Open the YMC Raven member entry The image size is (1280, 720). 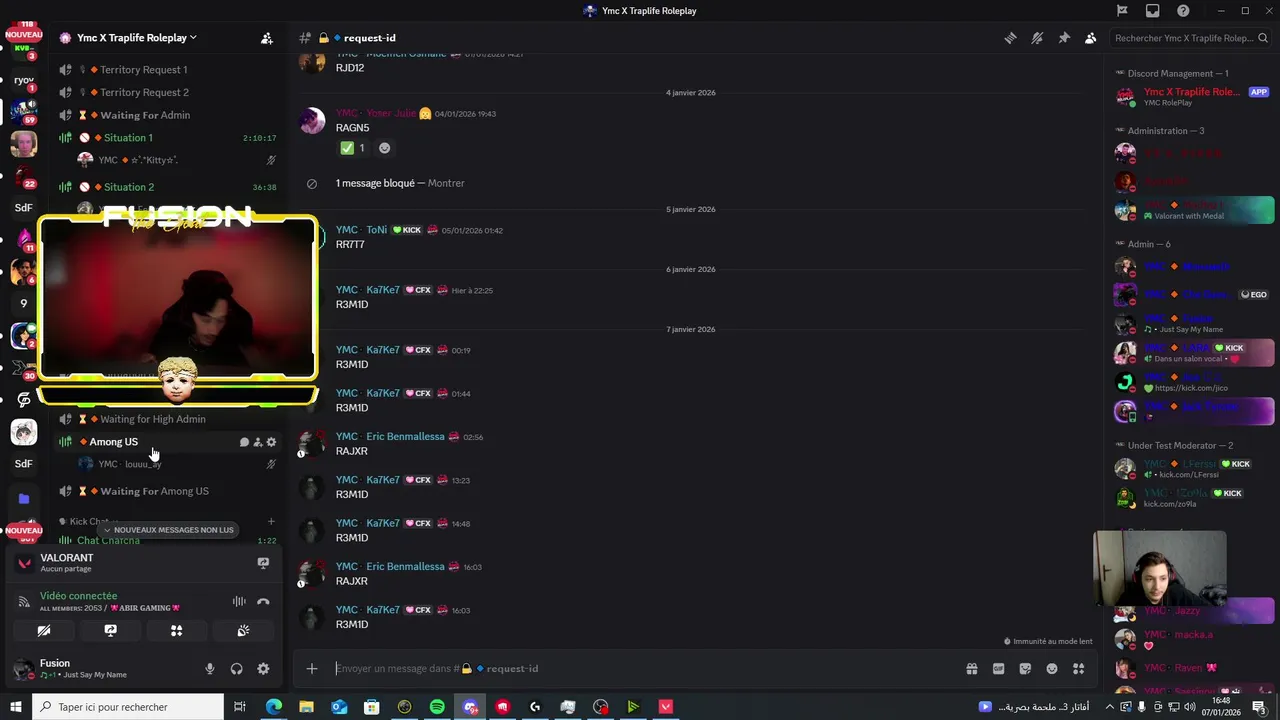point(1193,667)
